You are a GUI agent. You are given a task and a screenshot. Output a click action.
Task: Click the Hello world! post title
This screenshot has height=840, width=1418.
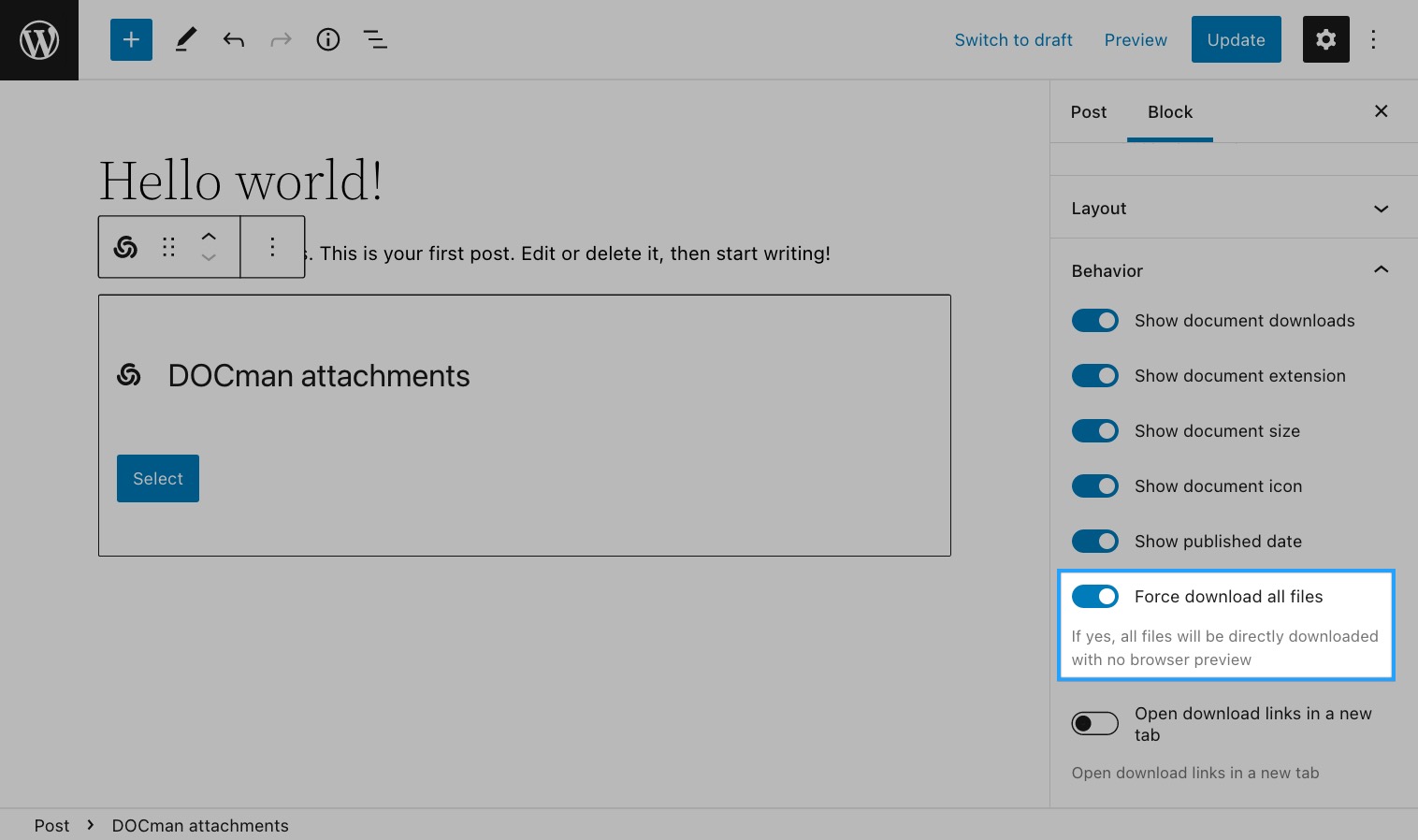241,181
